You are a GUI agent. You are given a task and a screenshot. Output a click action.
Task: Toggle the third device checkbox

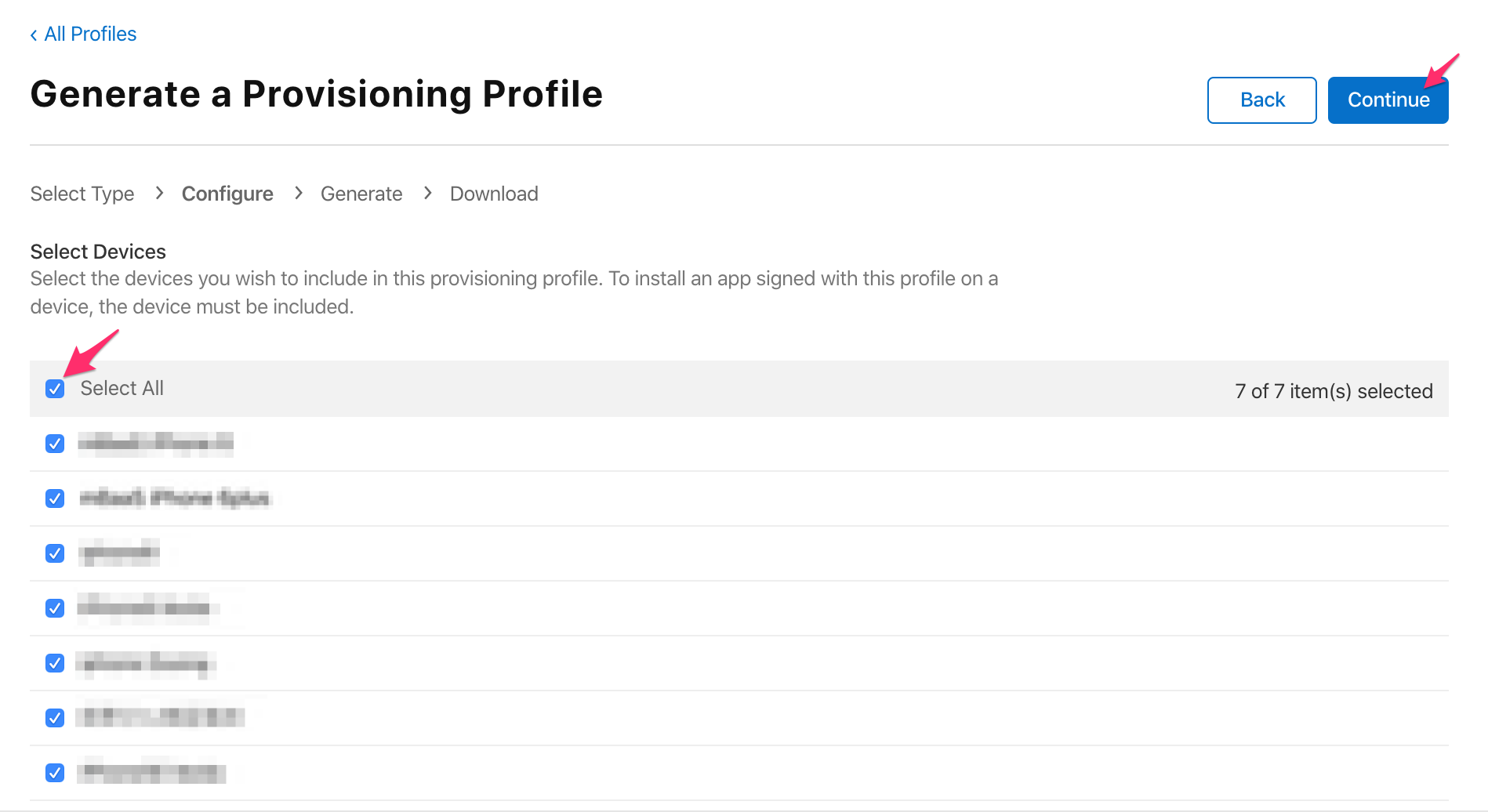[55, 553]
